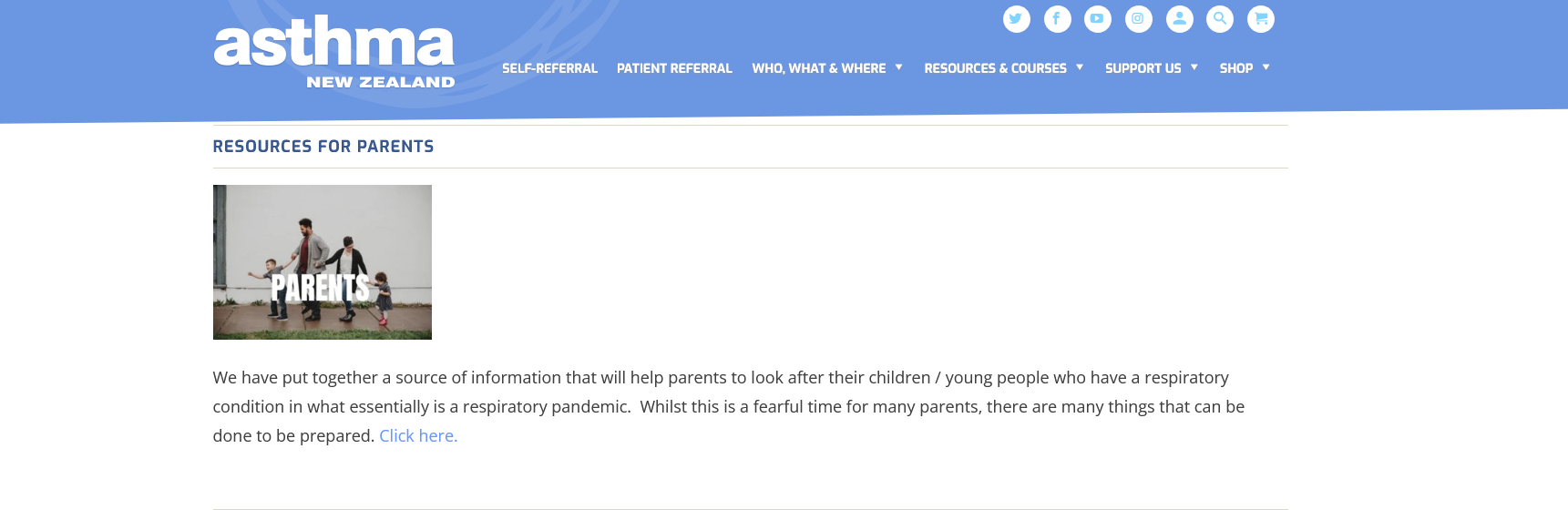
Task: Click the Instagram icon in header
Action: pos(1138,19)
